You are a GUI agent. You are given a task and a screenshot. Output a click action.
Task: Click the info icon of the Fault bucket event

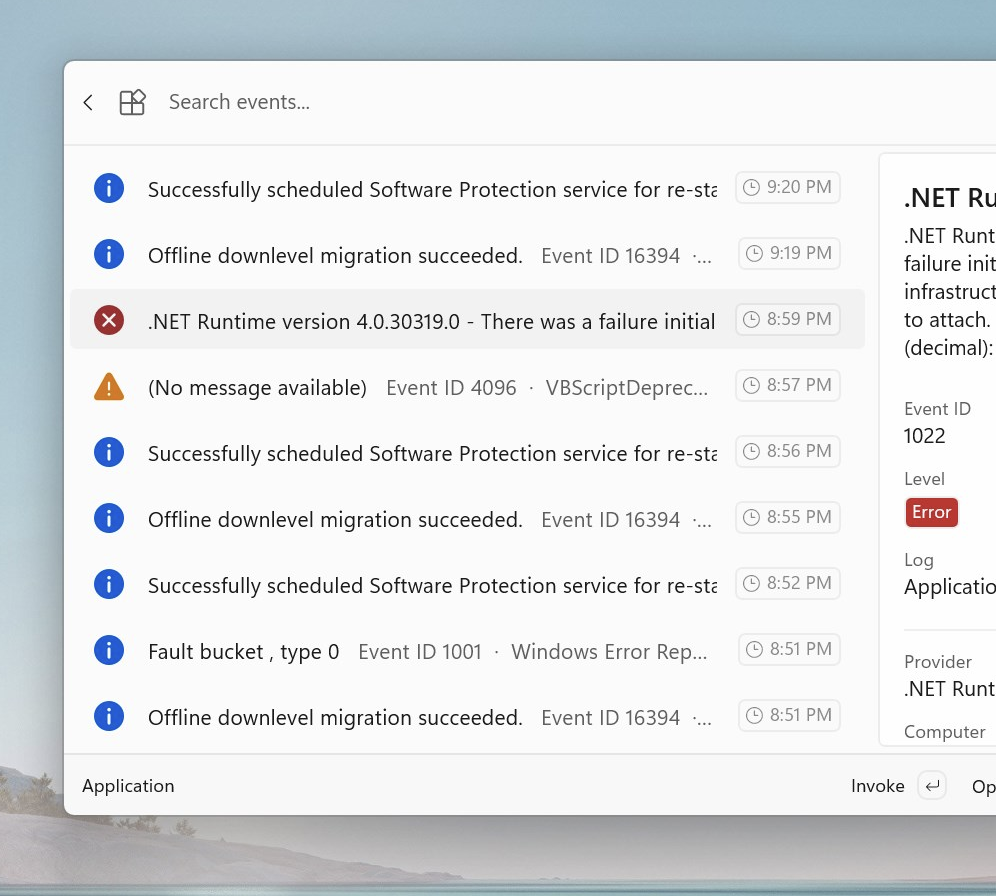[x=109, y=650]
